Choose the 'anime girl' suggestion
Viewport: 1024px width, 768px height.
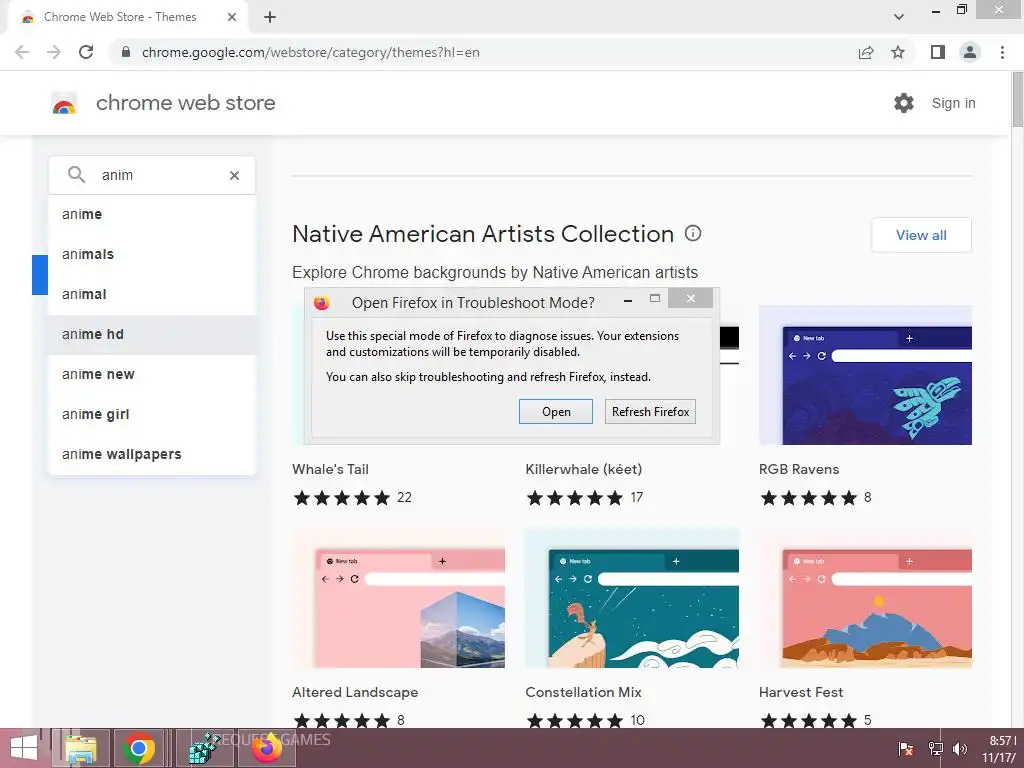[152, 414]
